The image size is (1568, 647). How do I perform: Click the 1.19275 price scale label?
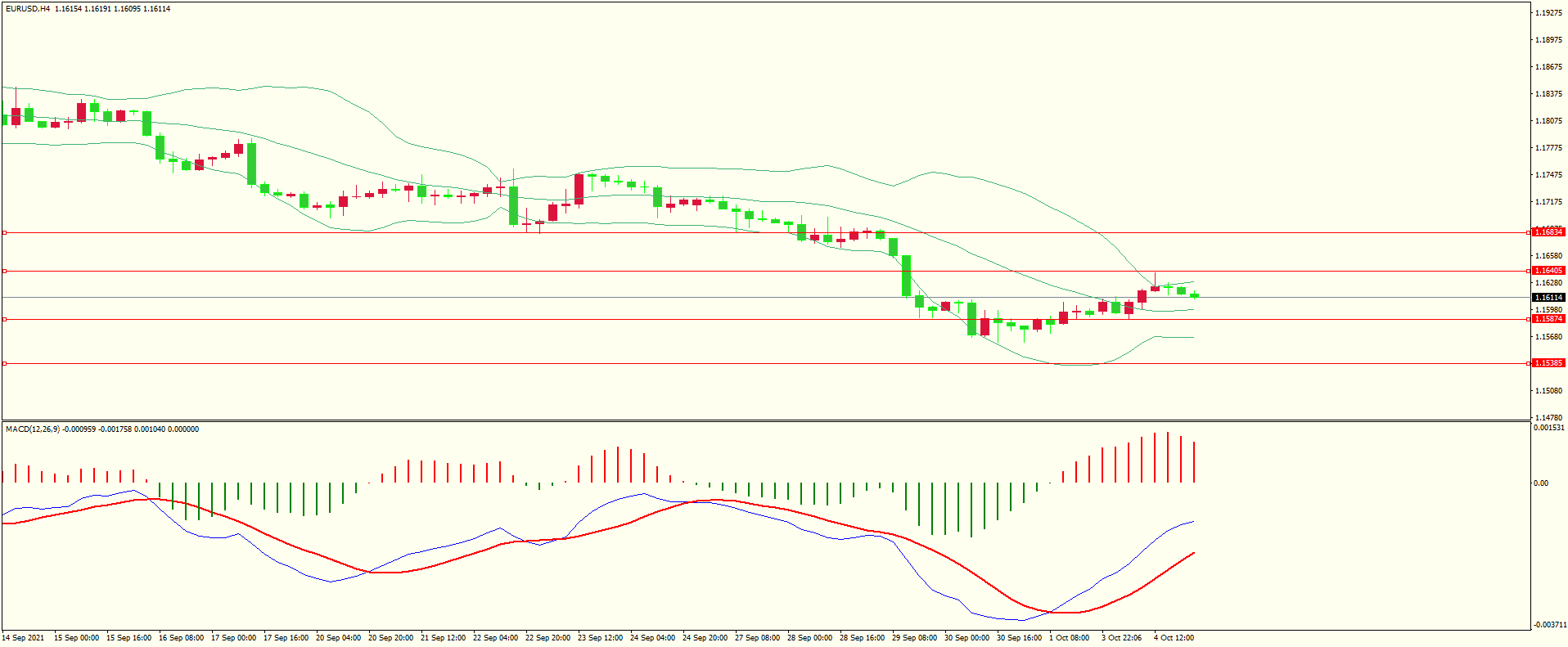[x=1549, y=13]
